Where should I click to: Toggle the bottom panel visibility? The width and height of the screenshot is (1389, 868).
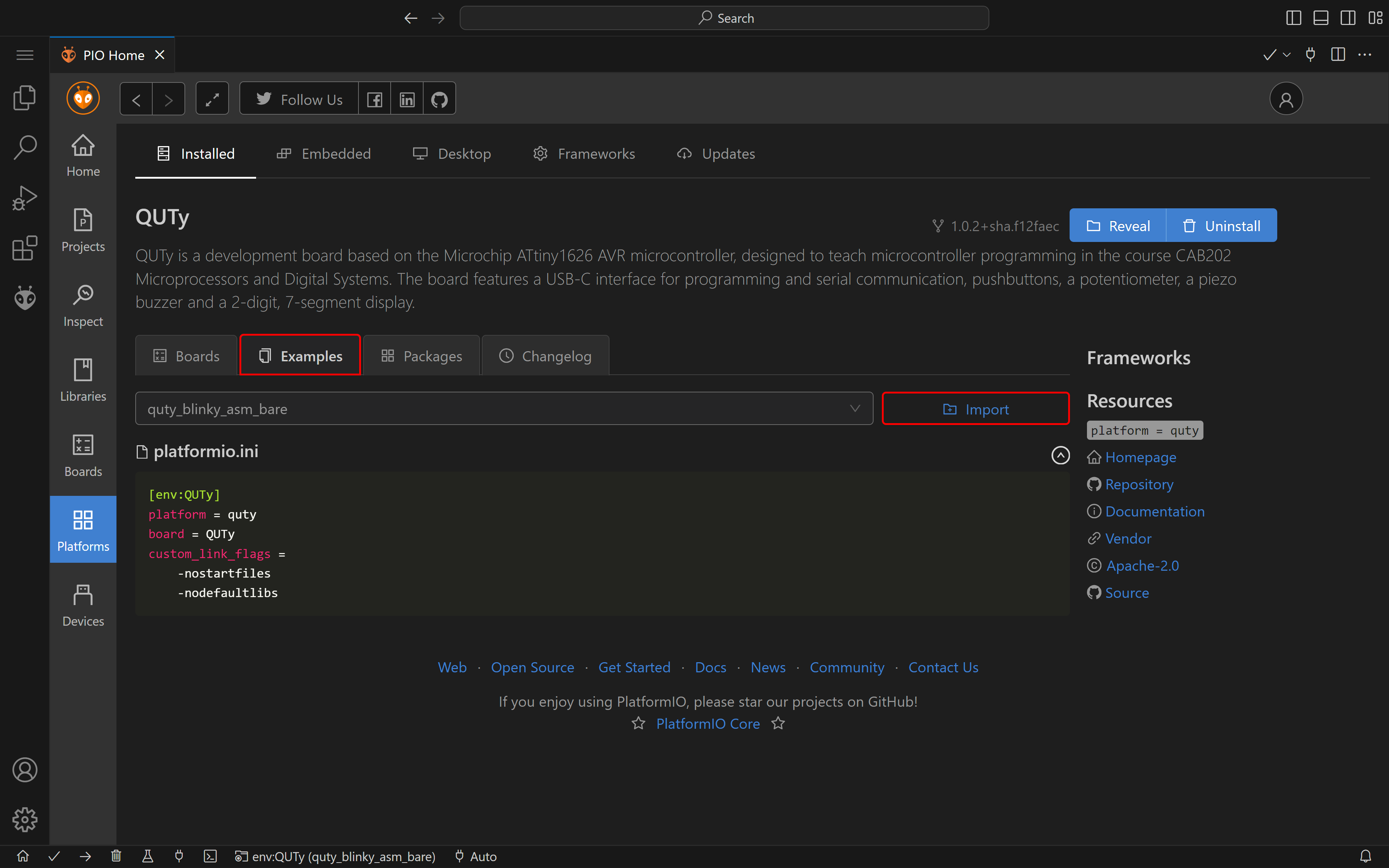point(1321,18)
